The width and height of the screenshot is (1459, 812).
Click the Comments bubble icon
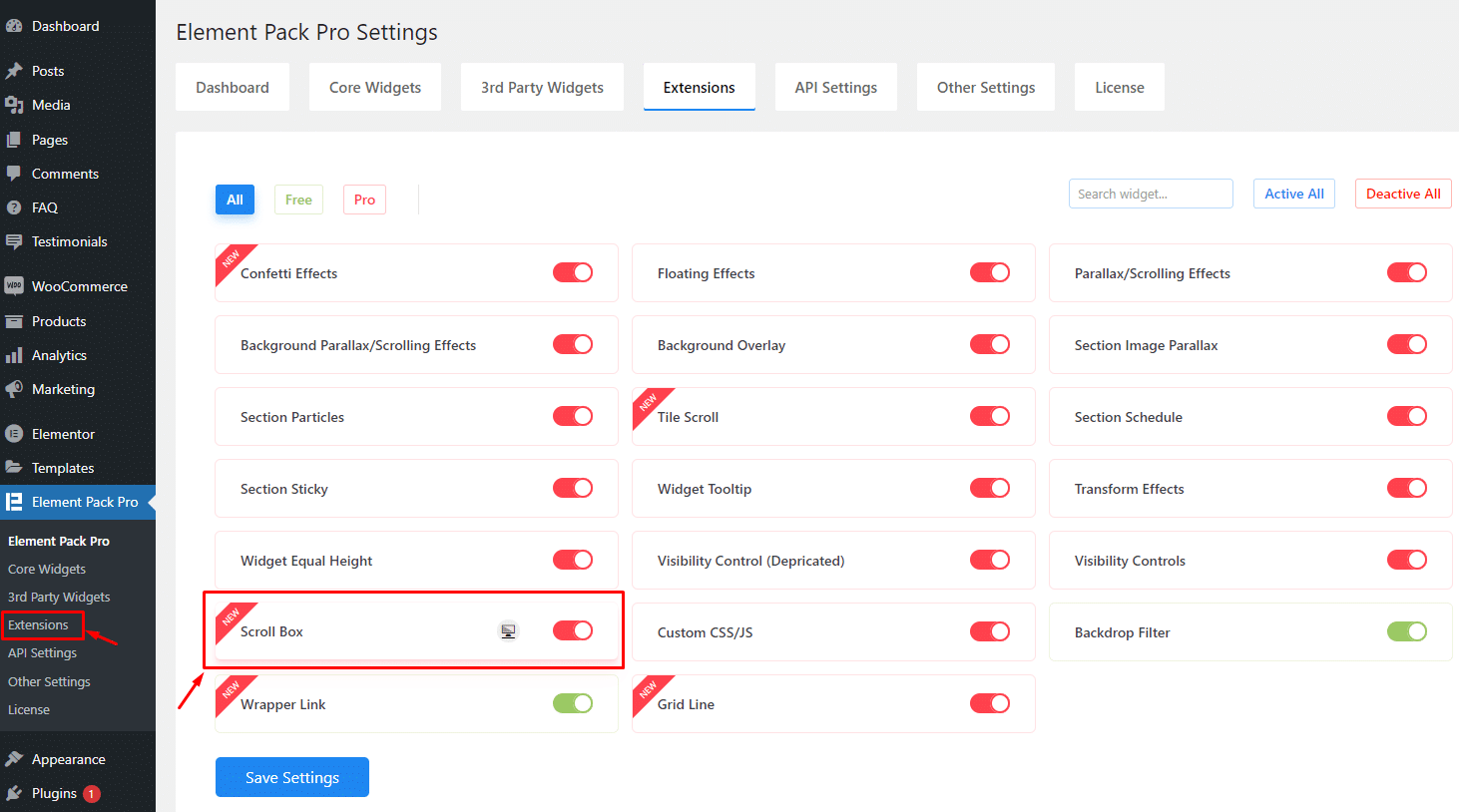point(14,174)
